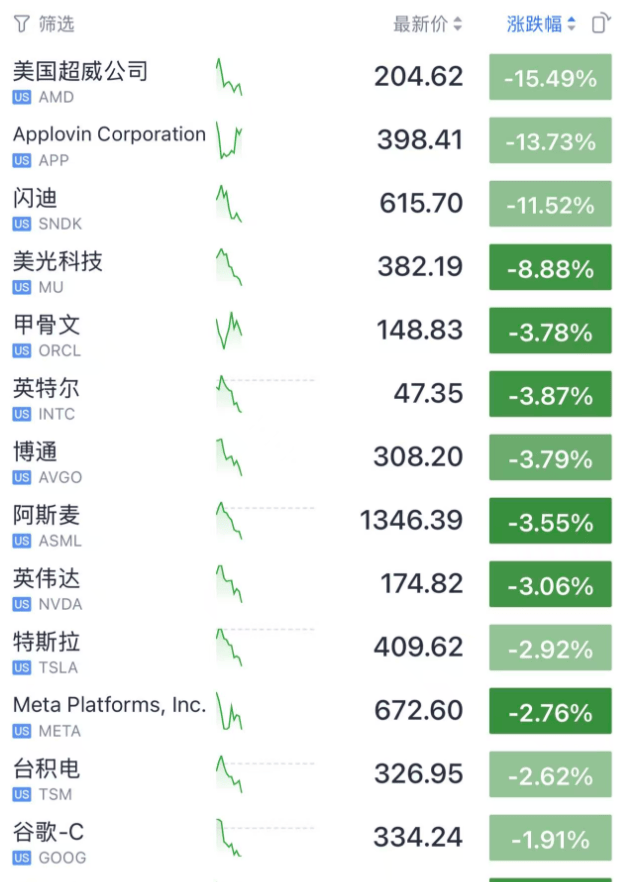
Task: Click the US market badge beside AMD
Action: click(22, 97)
